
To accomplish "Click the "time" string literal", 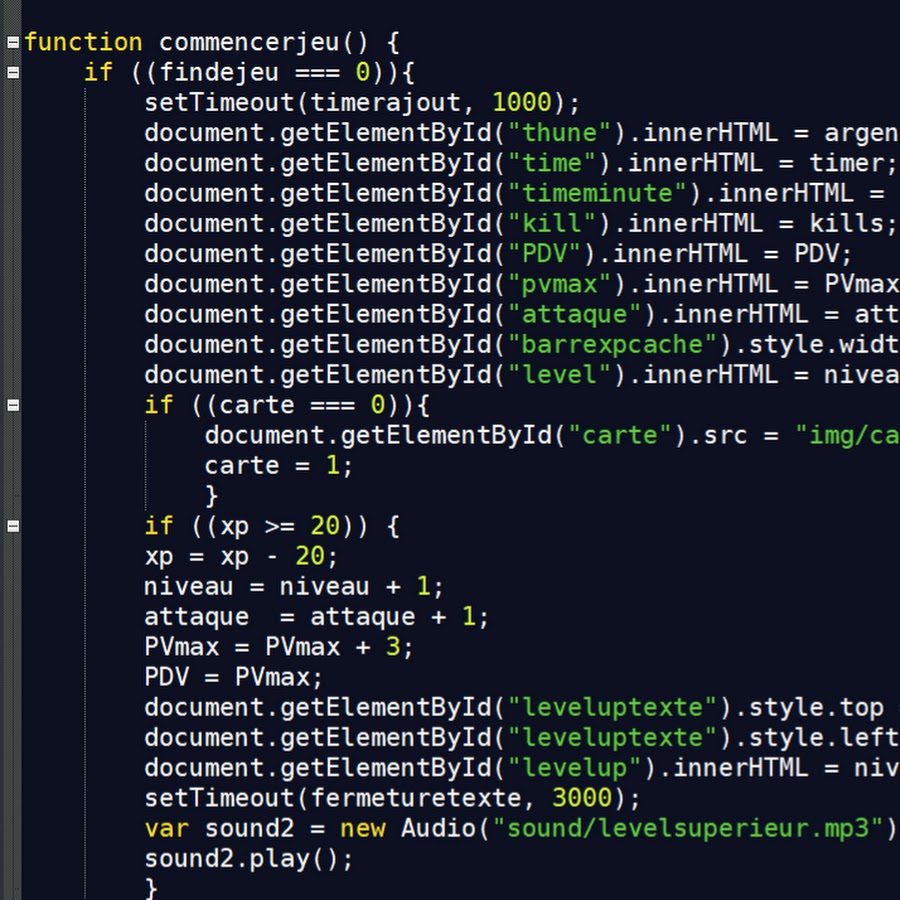I will point(552,164).
